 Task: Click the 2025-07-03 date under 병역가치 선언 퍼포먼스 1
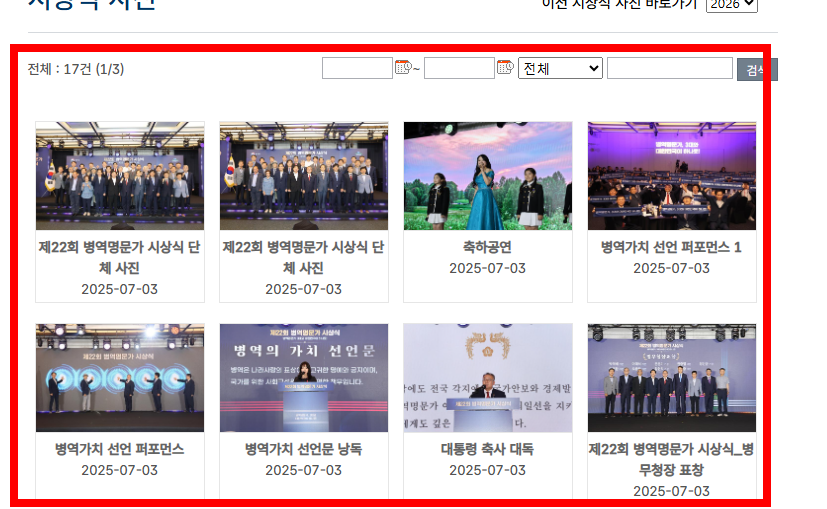[x=671, y=268]
